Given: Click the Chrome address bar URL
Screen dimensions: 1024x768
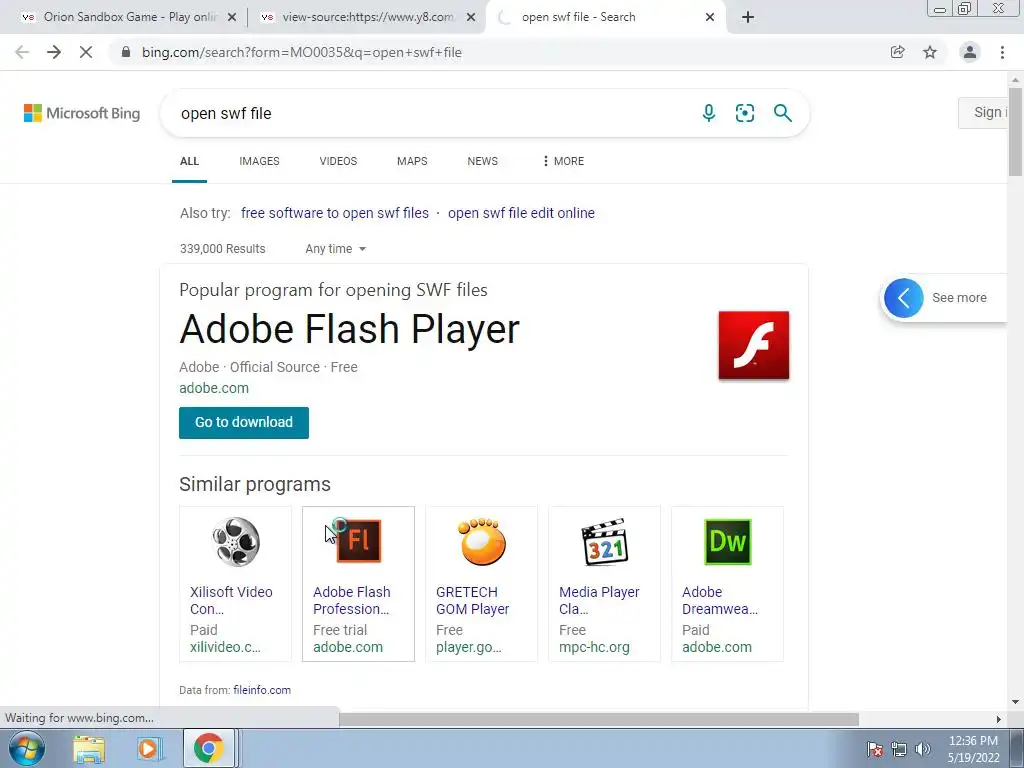Looking at the screenshot, I should 302,52.
